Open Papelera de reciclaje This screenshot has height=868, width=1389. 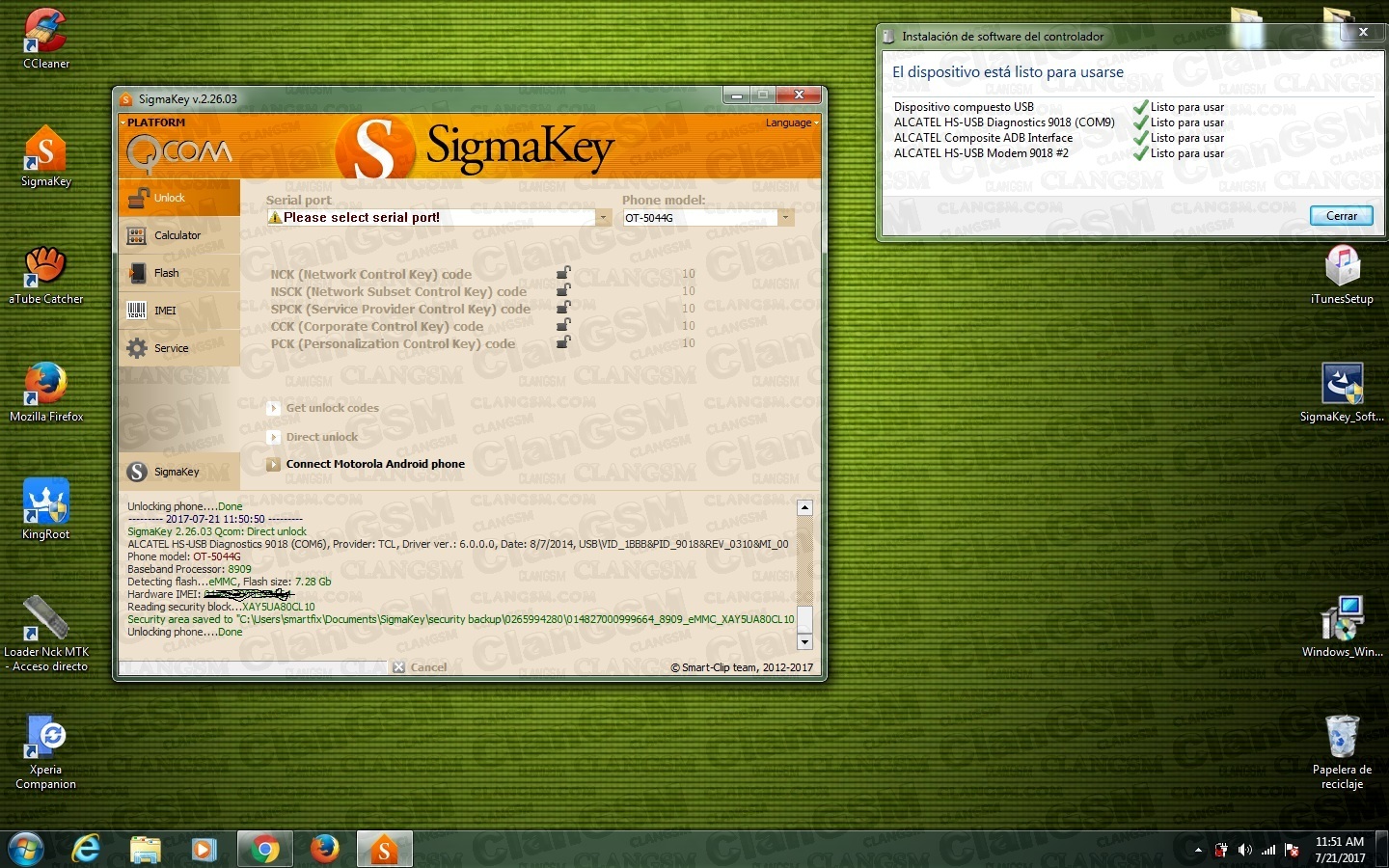coord(1342,752)
